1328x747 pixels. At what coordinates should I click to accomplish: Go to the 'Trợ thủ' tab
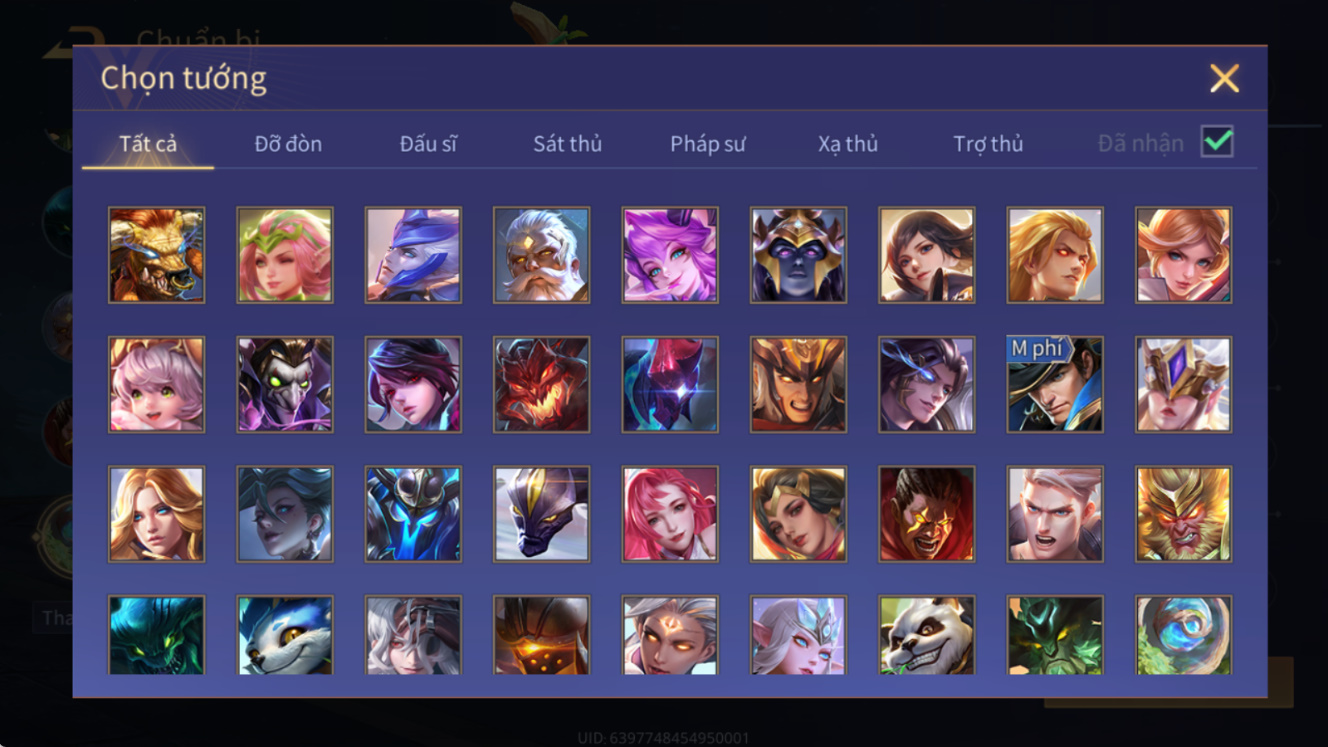988,144
